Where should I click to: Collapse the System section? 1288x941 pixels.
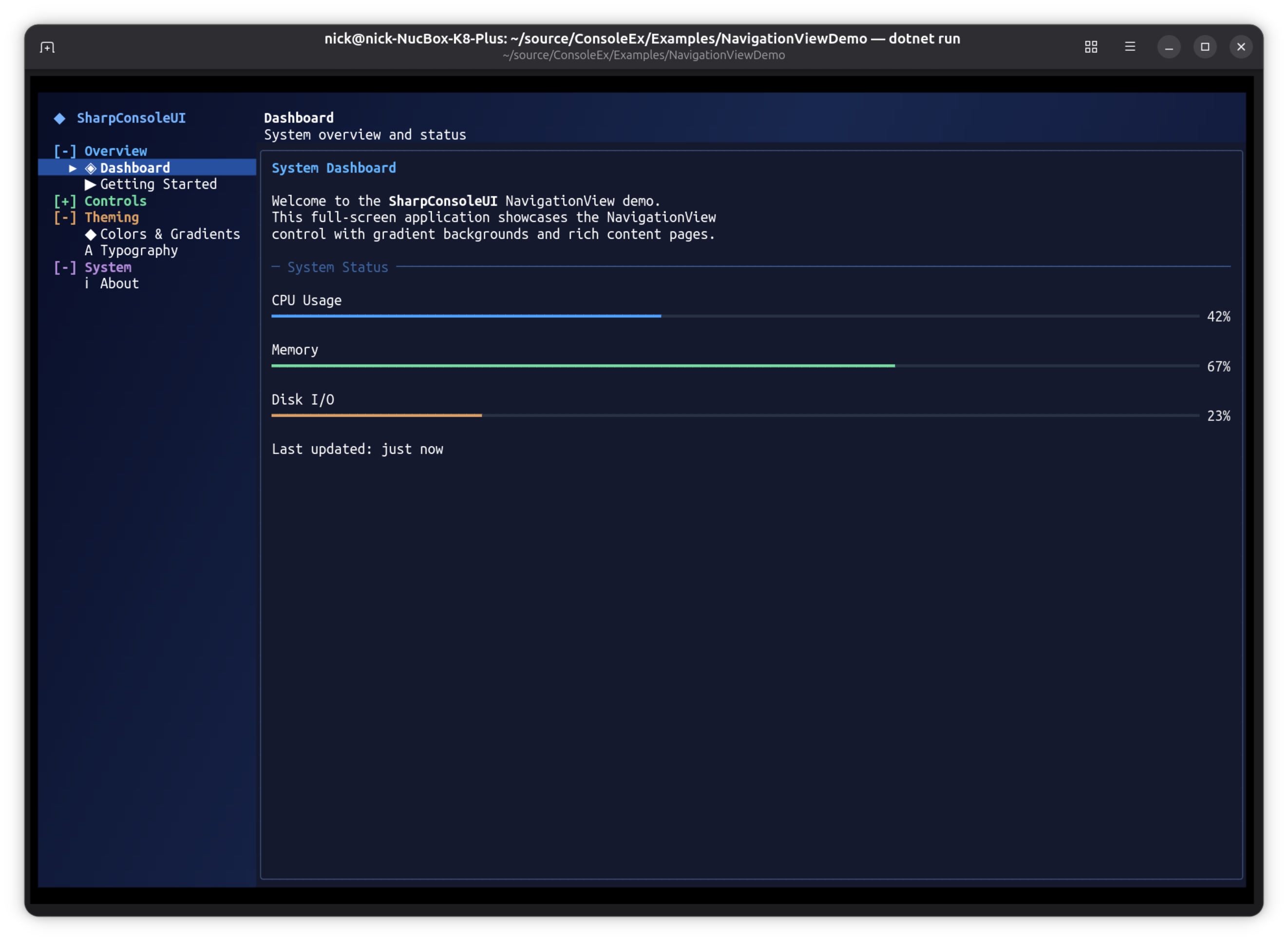(x=65, y=266)
